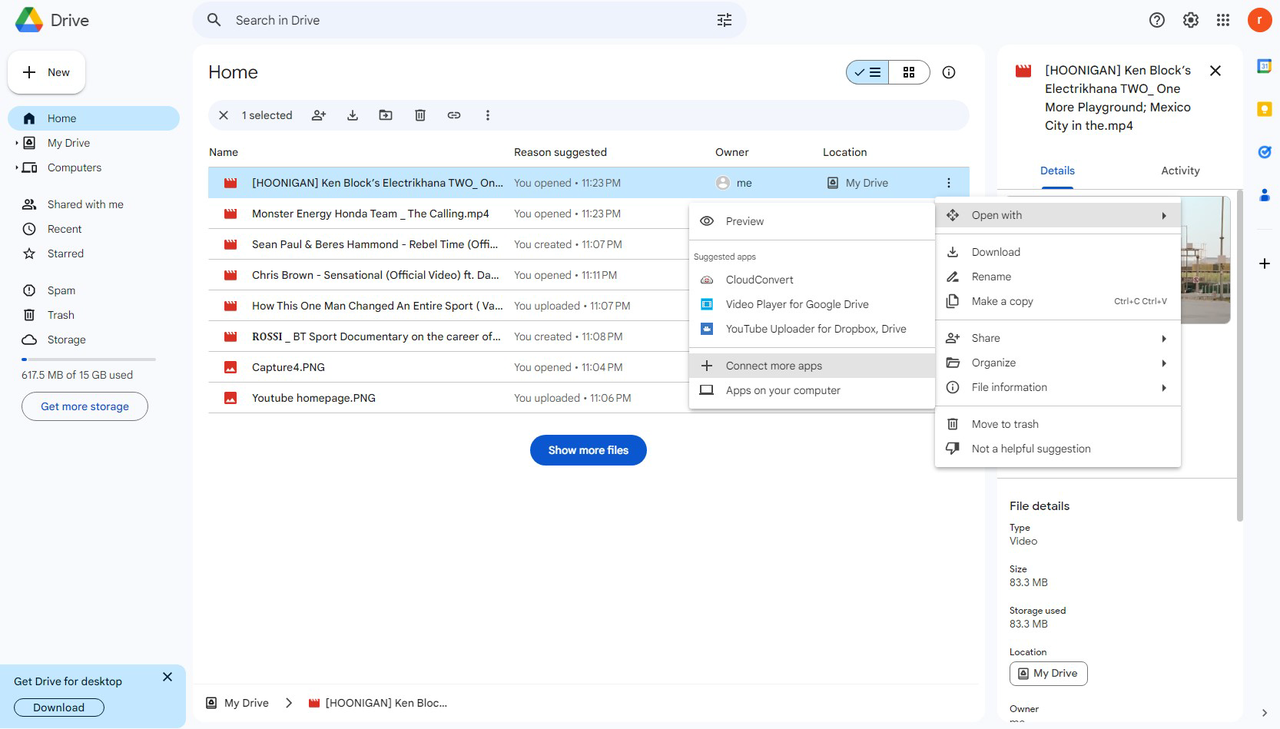
Task: Toggle the file details info panel
Action: tap(948, 72)
